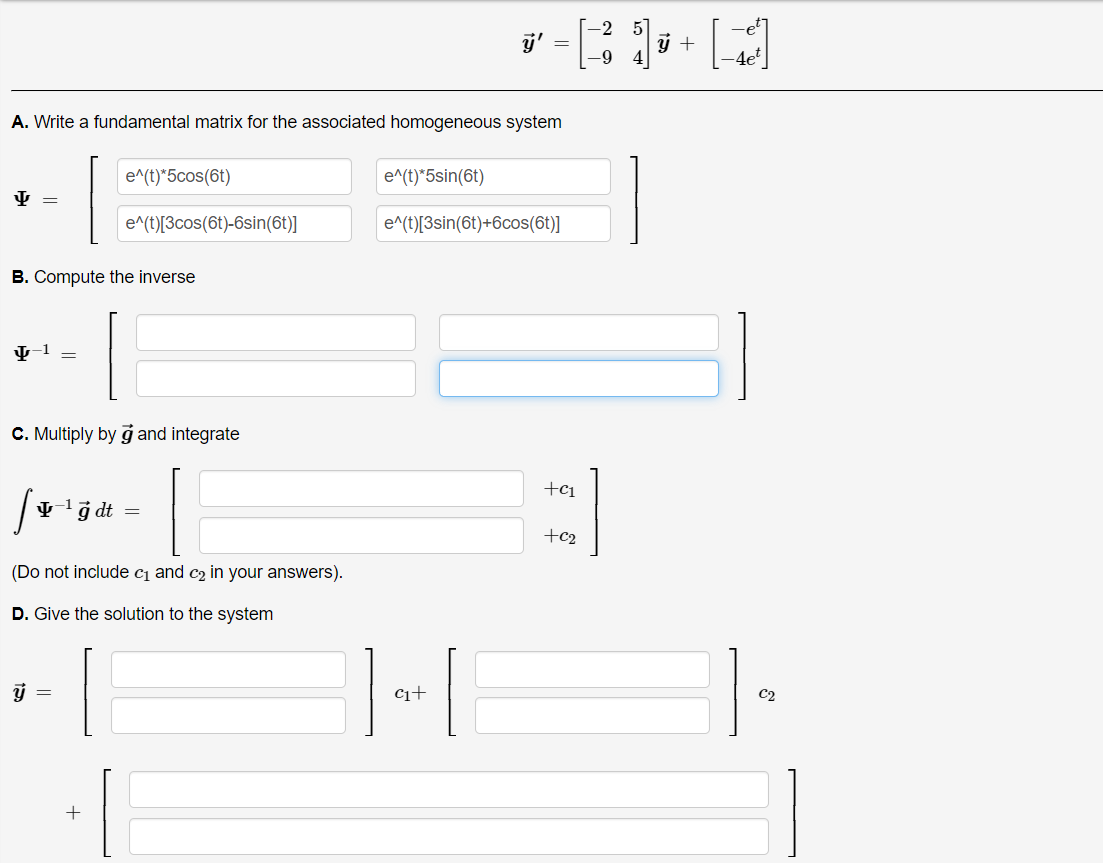The height and width of the screenshot is (863, 1103).
Task: Click the top-right inverse matrix entry field
Action: (x=579, y=333)
